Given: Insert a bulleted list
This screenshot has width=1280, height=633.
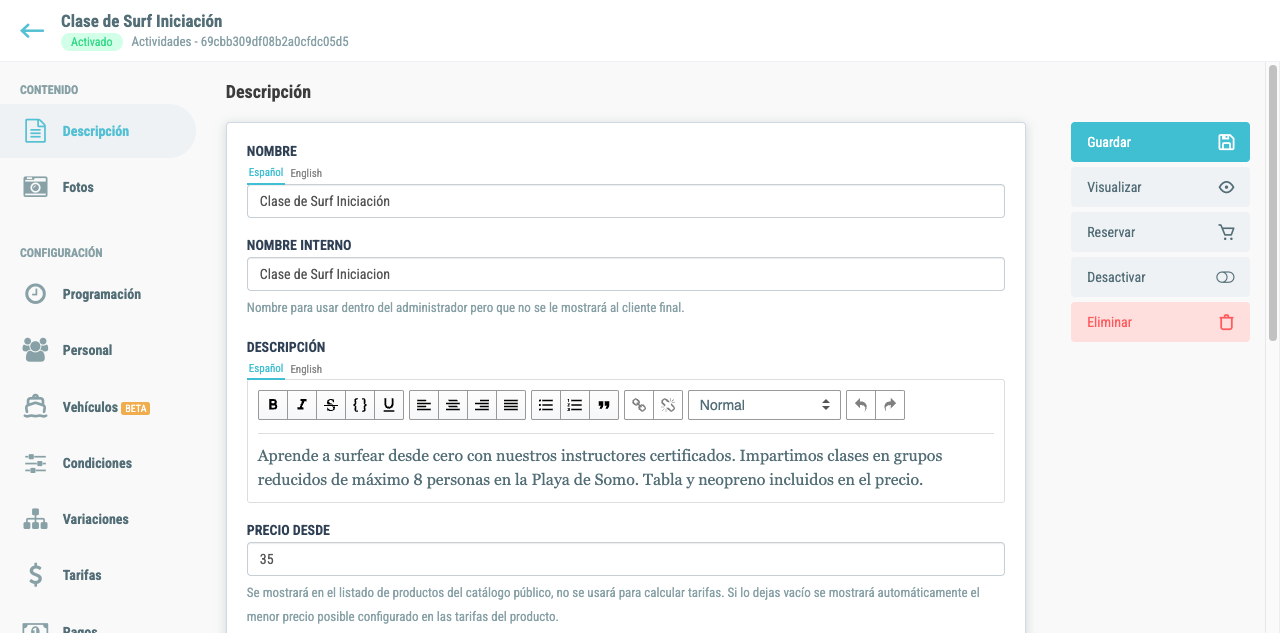Looking at the screenshot, I should coord(546,405).
